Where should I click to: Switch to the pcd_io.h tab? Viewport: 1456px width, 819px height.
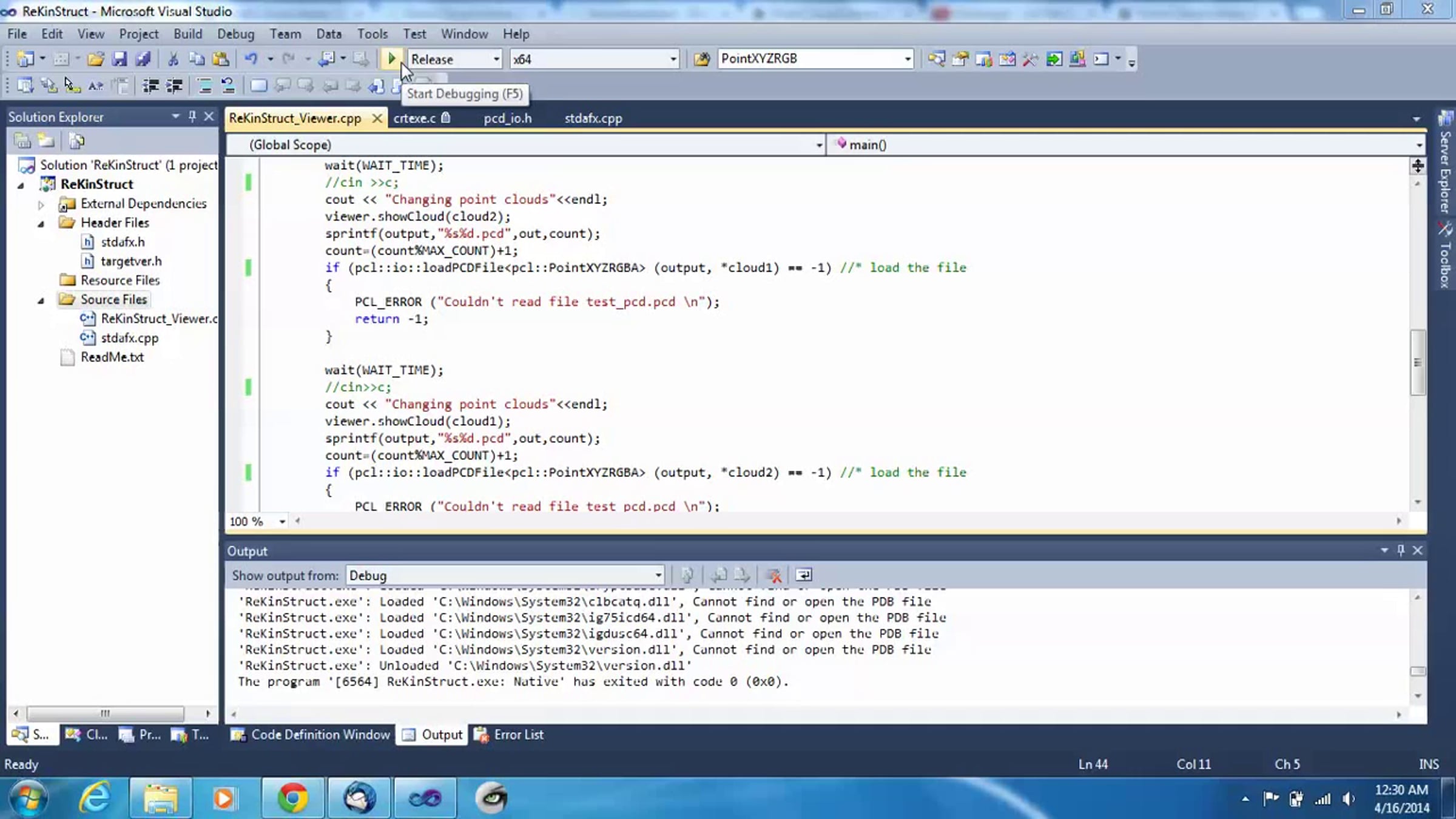pos(508,118)
